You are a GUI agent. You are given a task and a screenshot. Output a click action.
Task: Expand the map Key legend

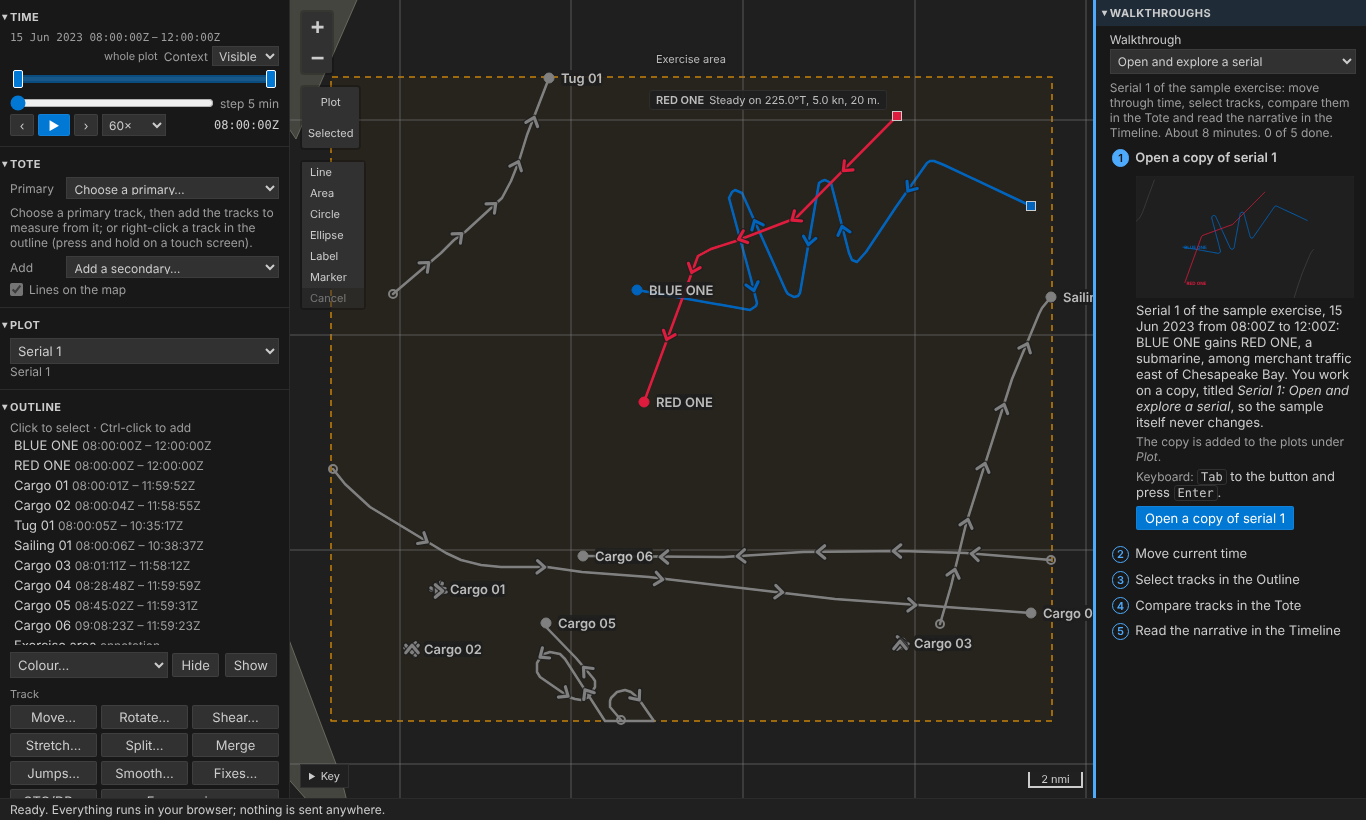(x=324, y=776)
